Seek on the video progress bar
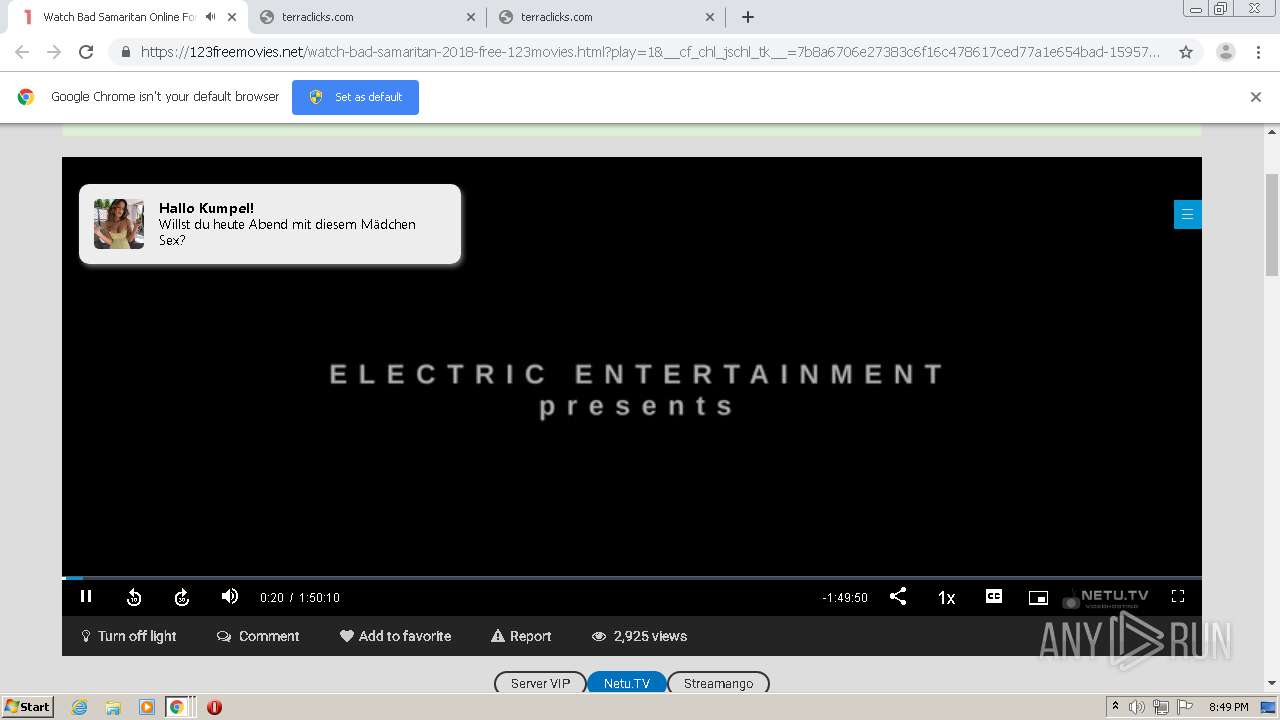Screen dimensions: 1280x720 tap(632, 578)
